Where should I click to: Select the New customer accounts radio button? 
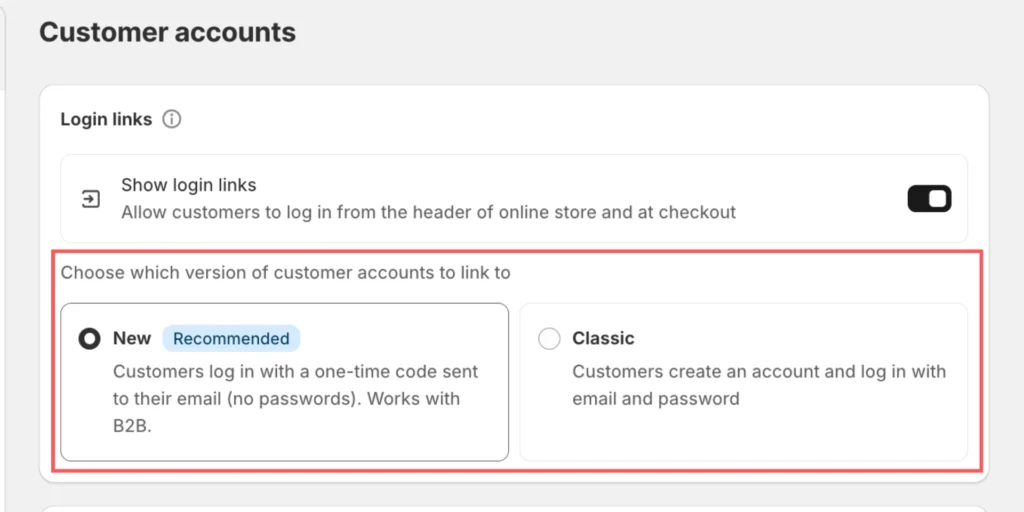click(89, 339)
